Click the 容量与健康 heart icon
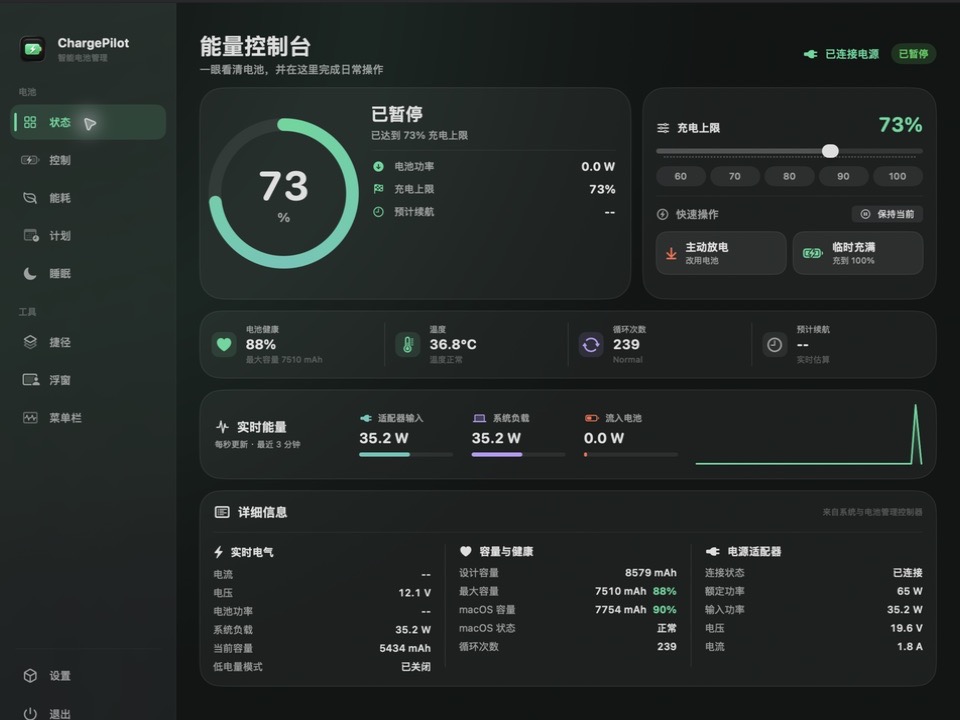This screenshot has width=960, height=720. point(466,551)
